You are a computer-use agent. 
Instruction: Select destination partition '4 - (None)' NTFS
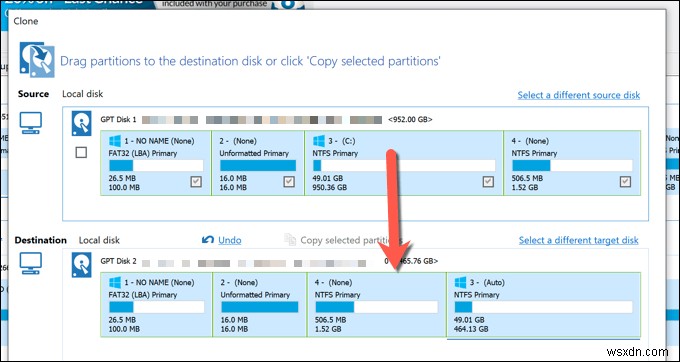coord(376,305)
